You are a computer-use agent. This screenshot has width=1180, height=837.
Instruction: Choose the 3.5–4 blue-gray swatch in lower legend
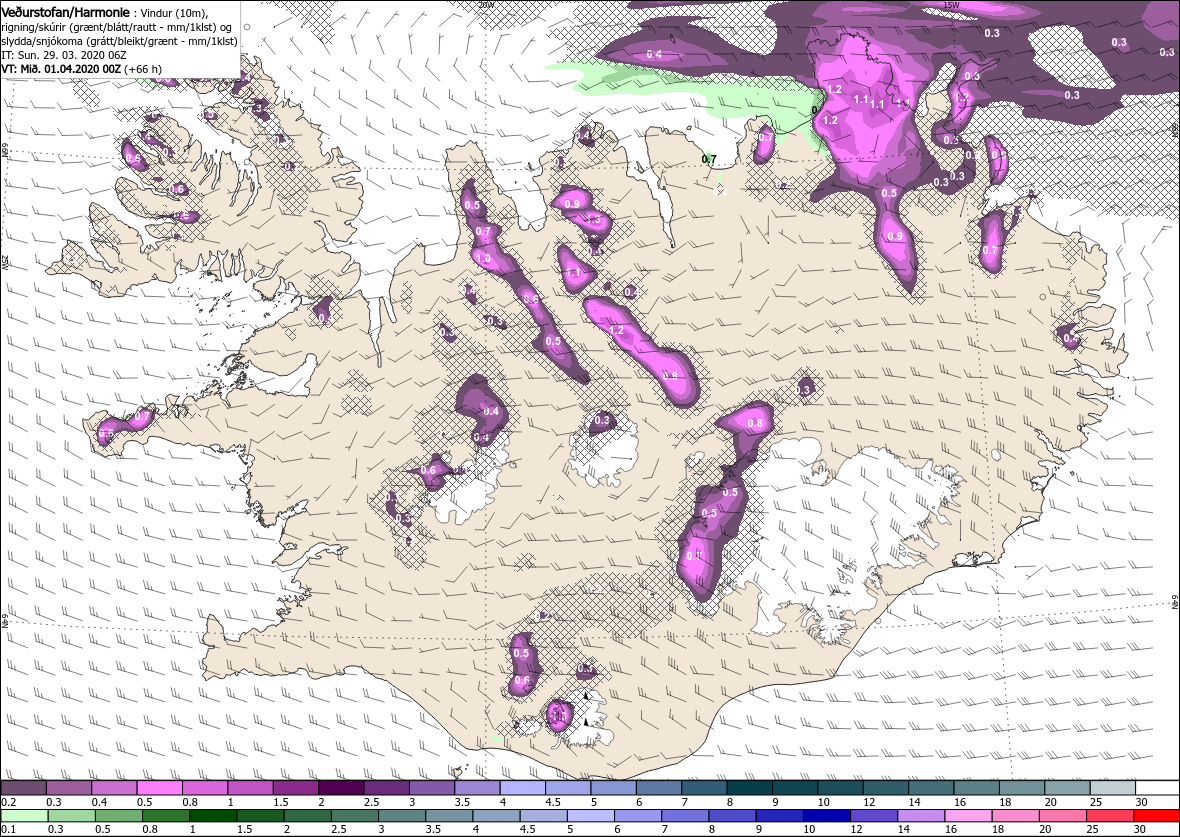coord(449,817)
